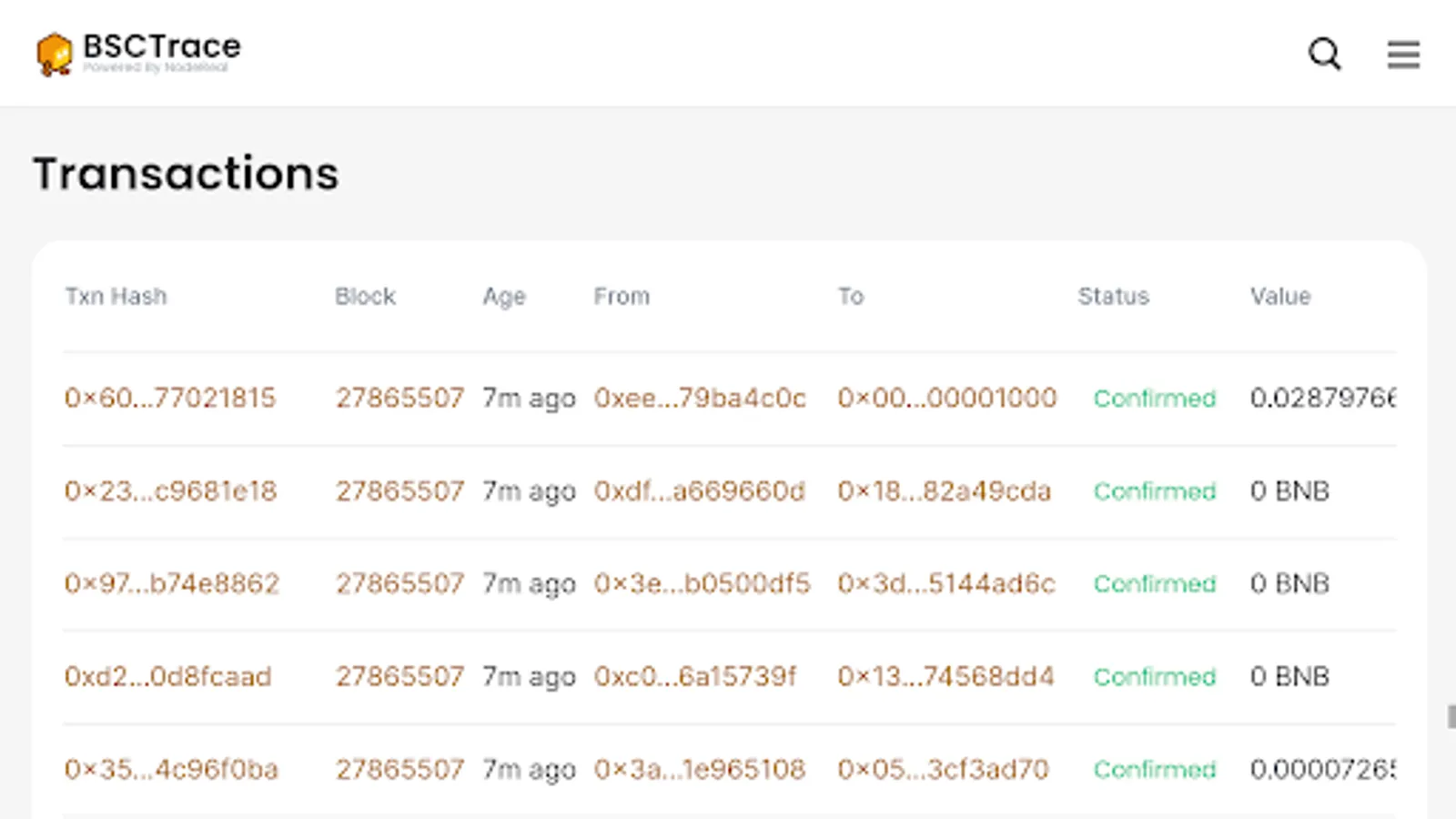Open transaction hash 0x35...4c96f0ba
Viewport: 1456px width, 819px height.
[x=171, y=770]
